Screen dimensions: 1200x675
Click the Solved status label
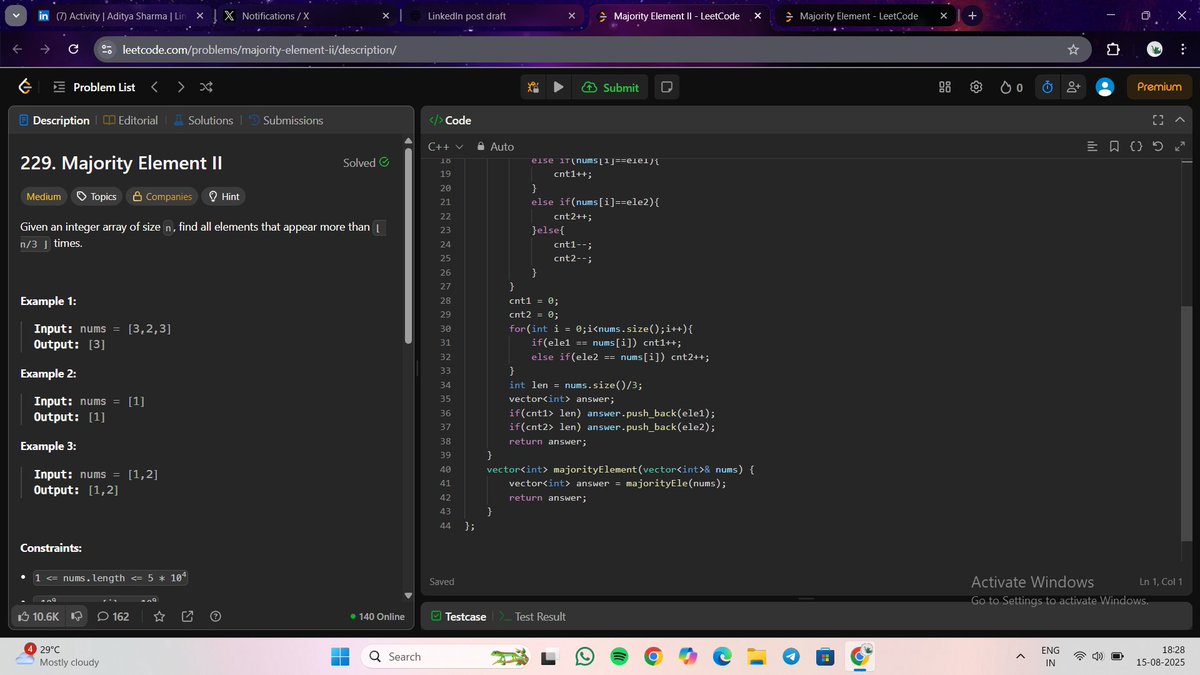click(x=365, y=163)
